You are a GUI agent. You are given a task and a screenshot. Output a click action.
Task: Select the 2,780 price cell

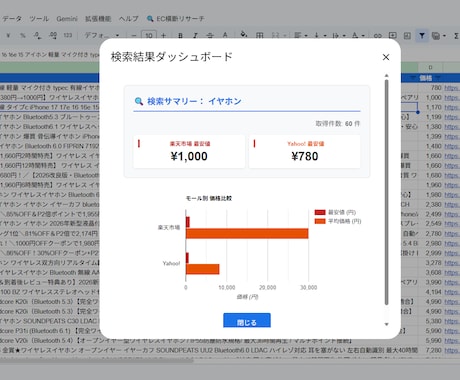coord(430,234)
